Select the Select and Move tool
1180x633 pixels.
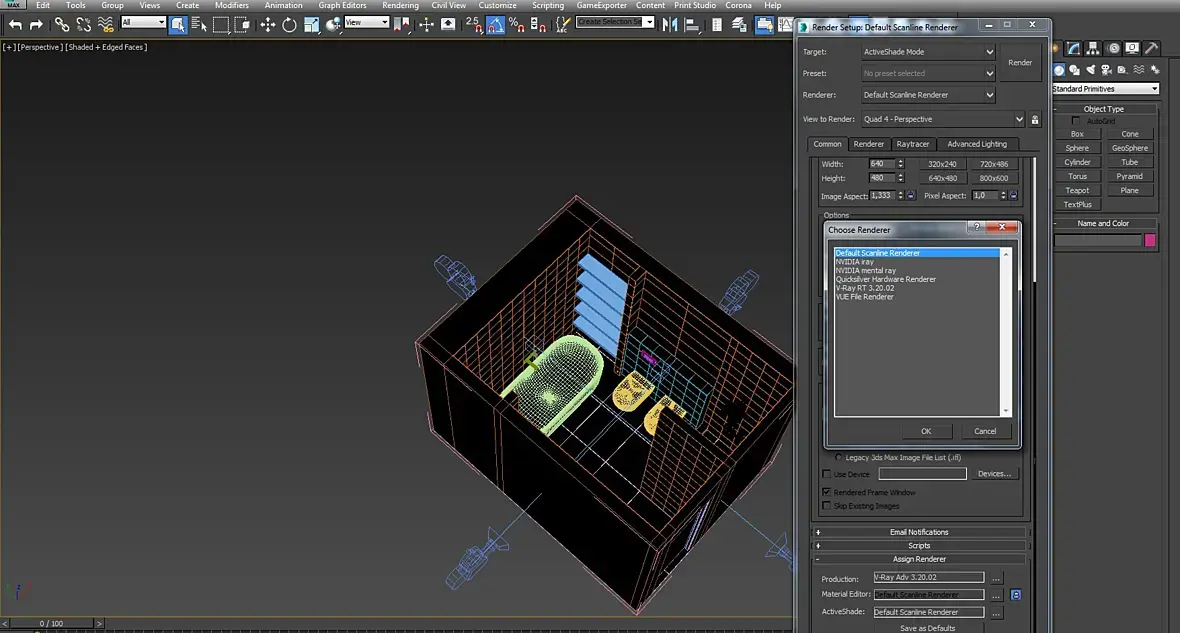coord(268,24)
